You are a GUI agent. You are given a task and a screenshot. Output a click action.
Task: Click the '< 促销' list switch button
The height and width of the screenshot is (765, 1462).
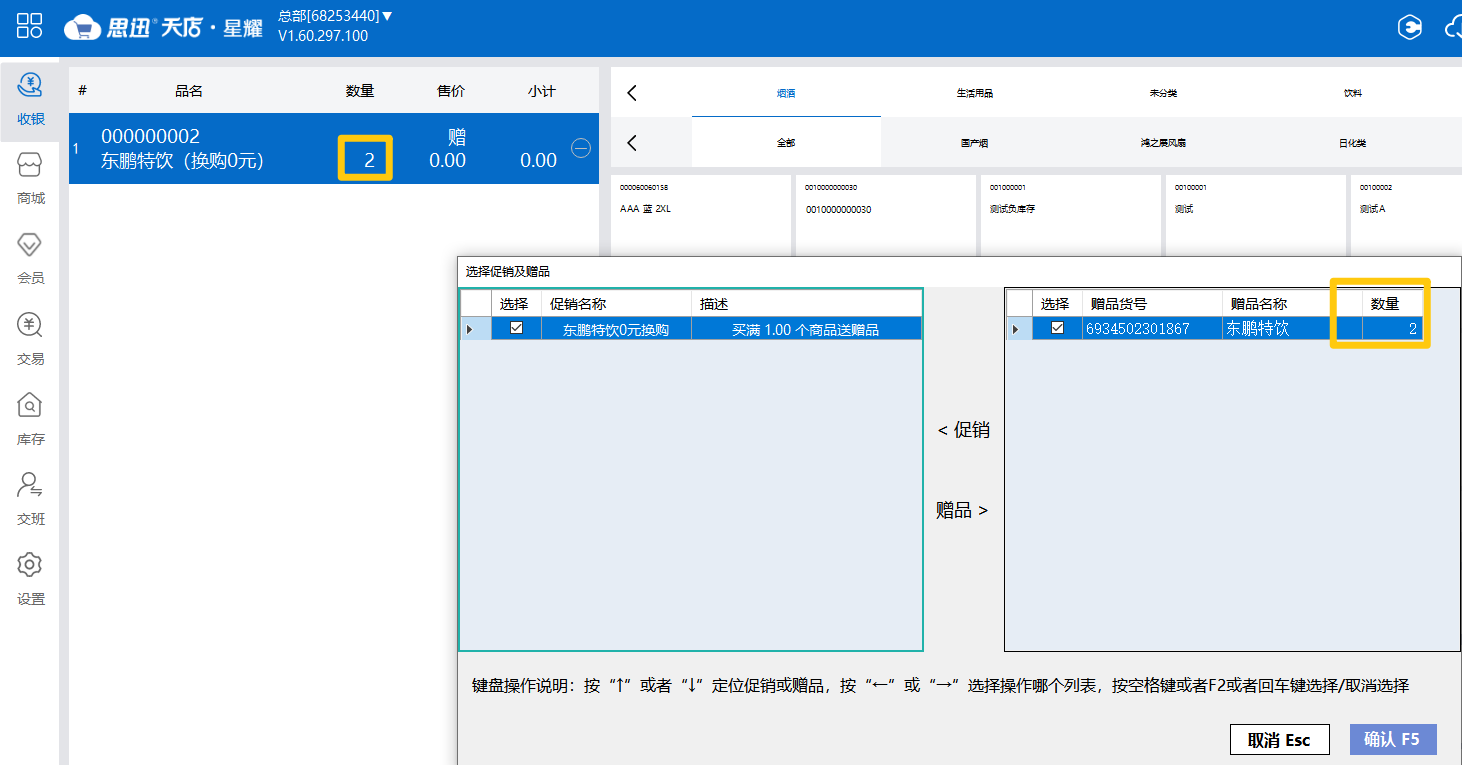tap(963, 430)
